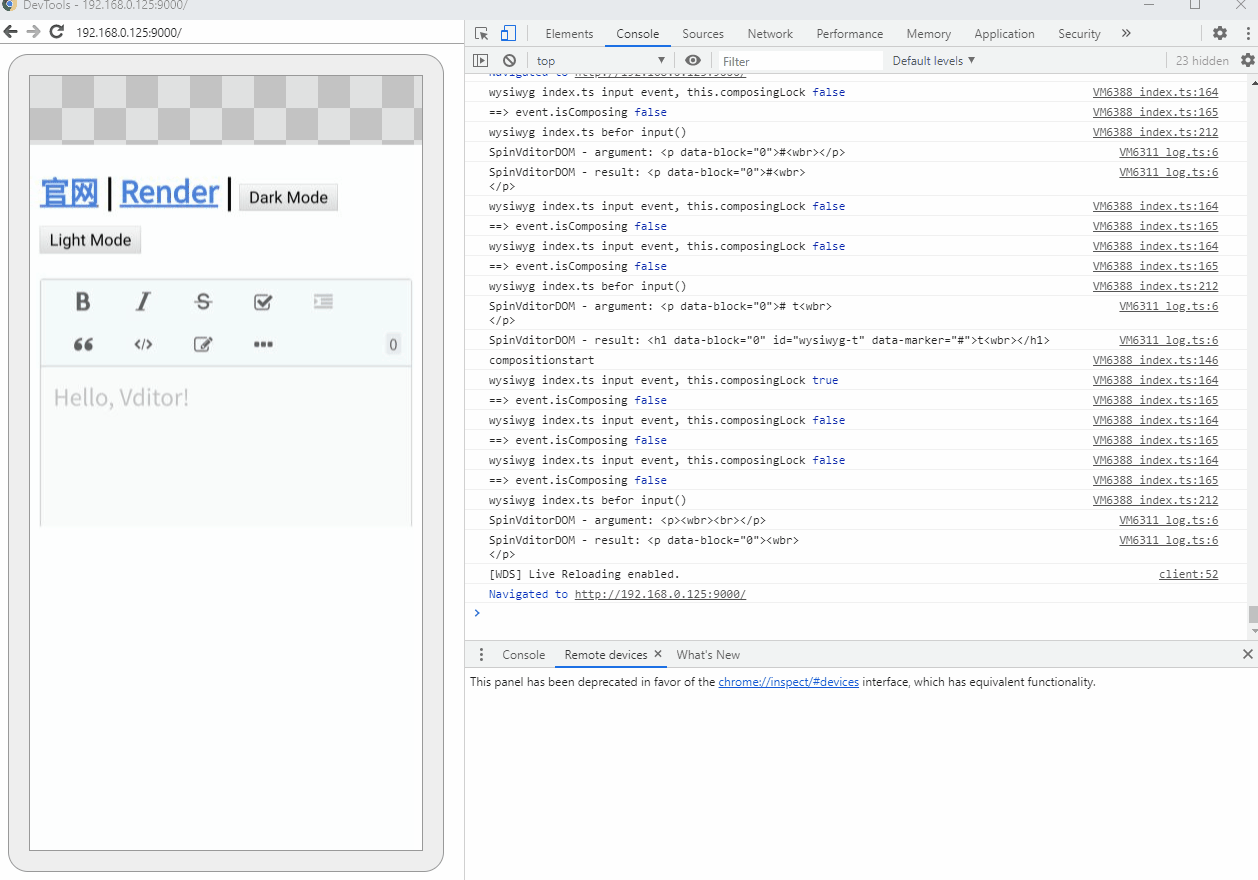
Task: Switch to Sources tab
Action: (703, 34)
